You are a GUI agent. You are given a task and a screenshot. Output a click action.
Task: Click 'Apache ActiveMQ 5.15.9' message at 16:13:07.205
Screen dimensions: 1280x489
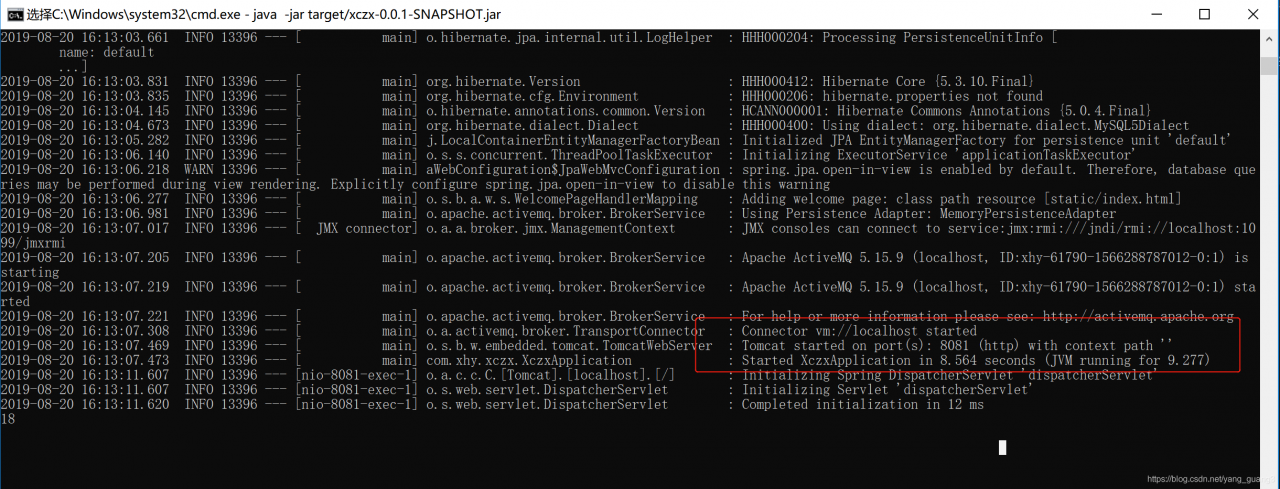pyautogui.click(x=823, y=257)
